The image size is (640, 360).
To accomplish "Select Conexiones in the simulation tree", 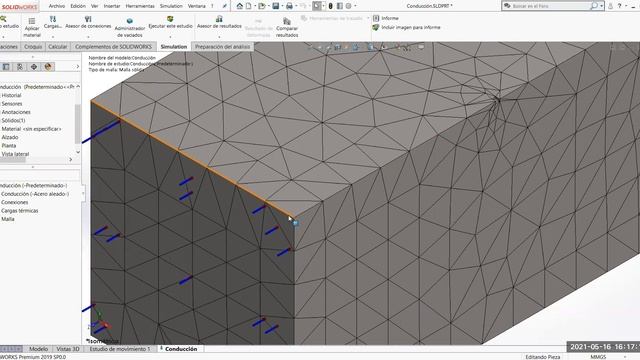I will click(x=15, y=202).
